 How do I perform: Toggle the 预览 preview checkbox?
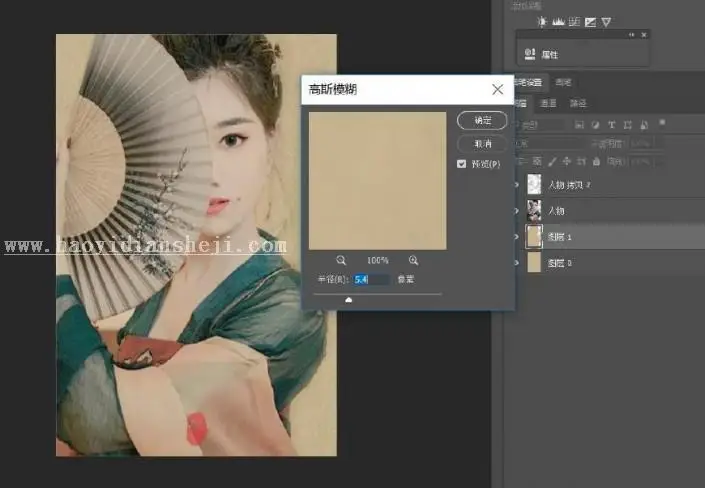[461, 164]
